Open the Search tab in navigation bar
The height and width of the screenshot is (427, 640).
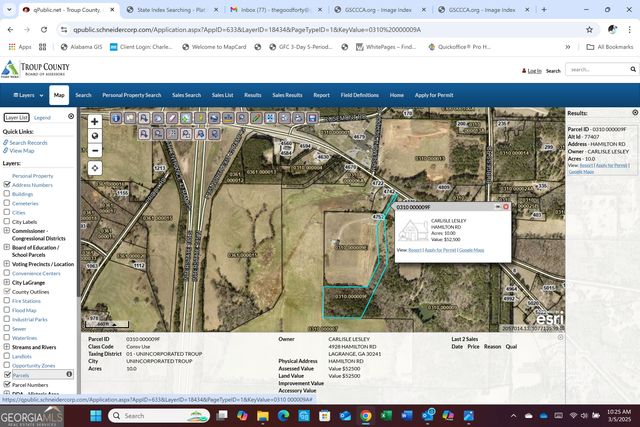click(x=83, y=95)
